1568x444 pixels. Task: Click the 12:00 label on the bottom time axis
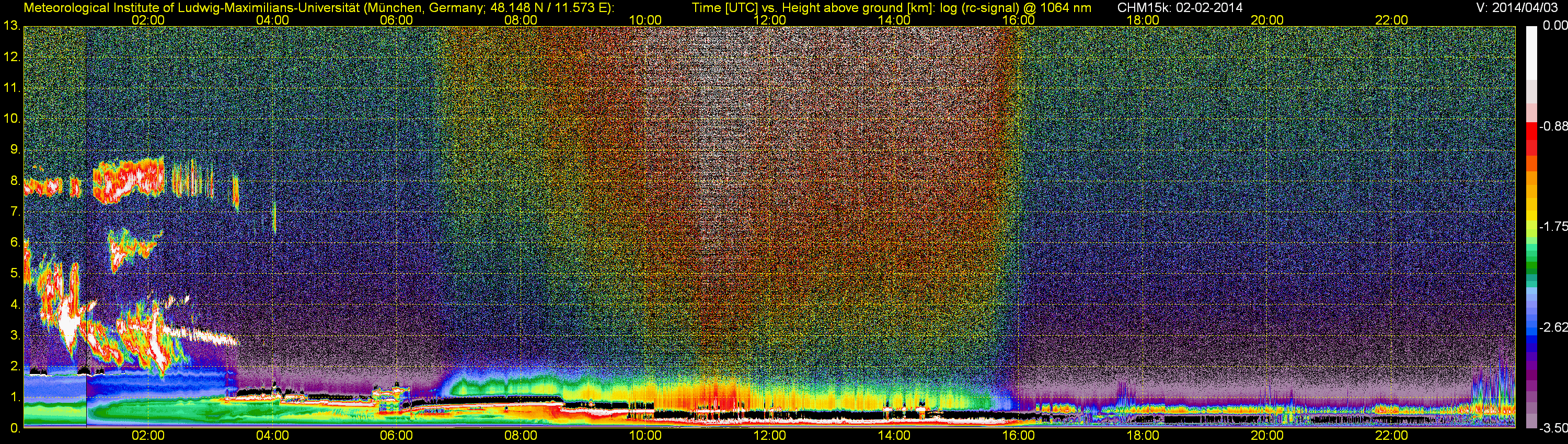pos(769,436)
